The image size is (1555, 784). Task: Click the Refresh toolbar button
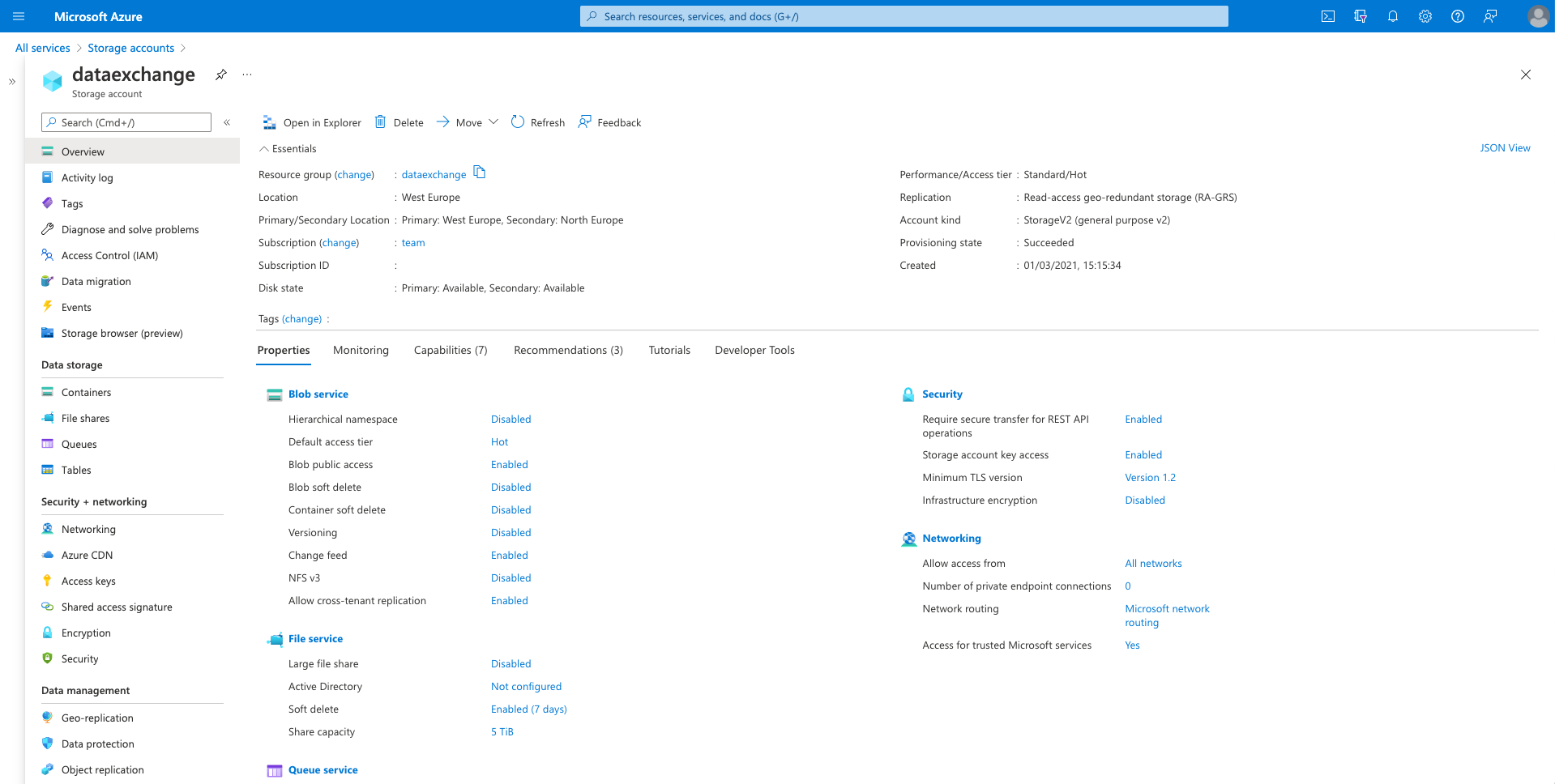[x=538, y=122]
